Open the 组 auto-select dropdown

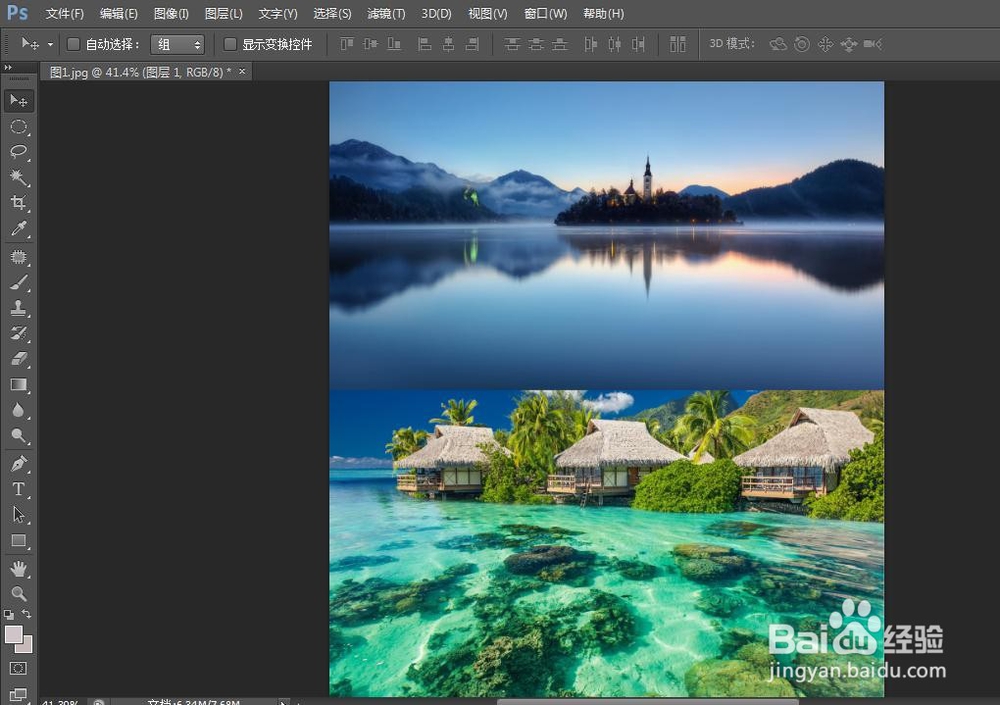[177, 44]
